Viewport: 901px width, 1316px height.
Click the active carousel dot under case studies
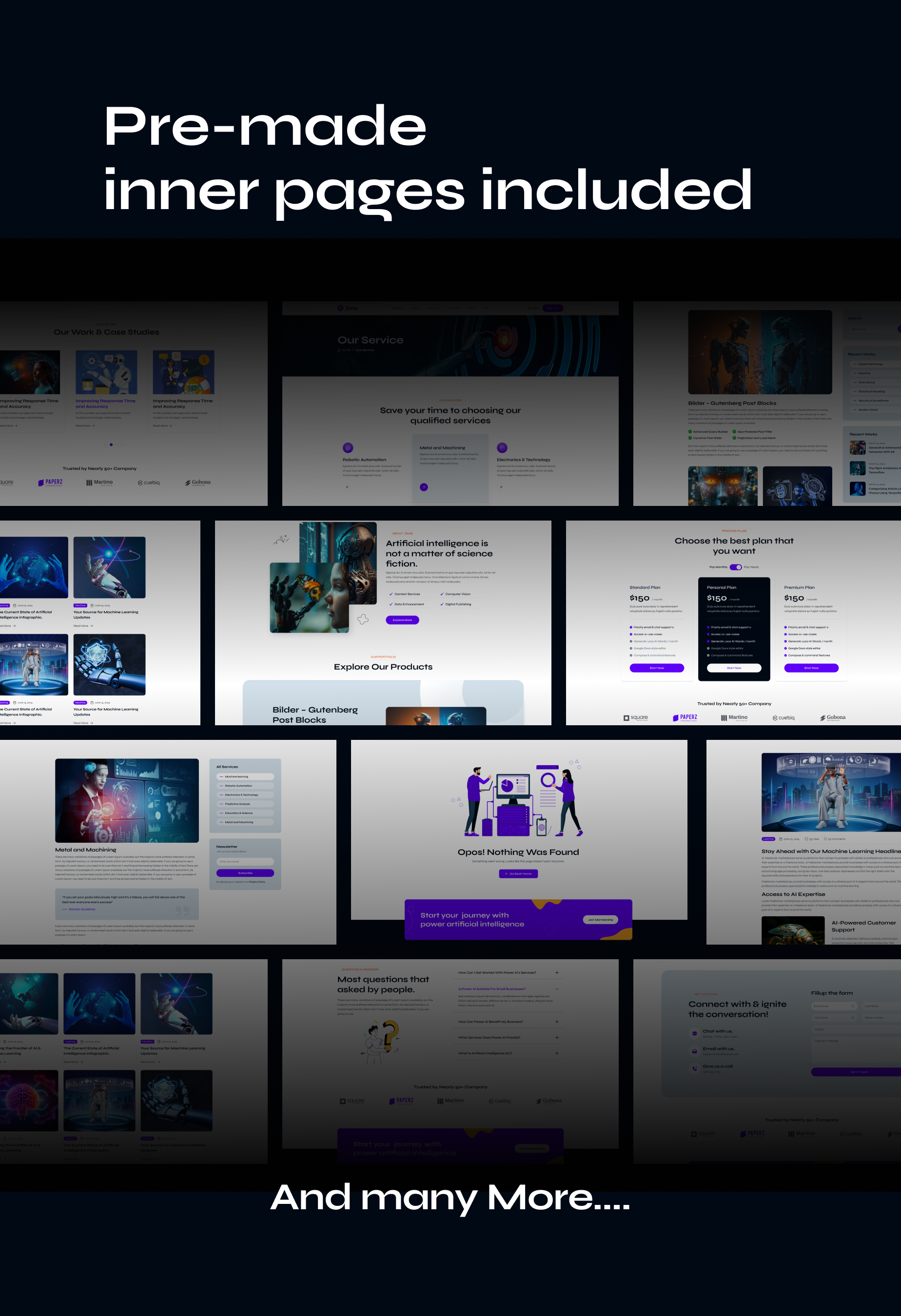pyautogui.click(x=111, y=445)
